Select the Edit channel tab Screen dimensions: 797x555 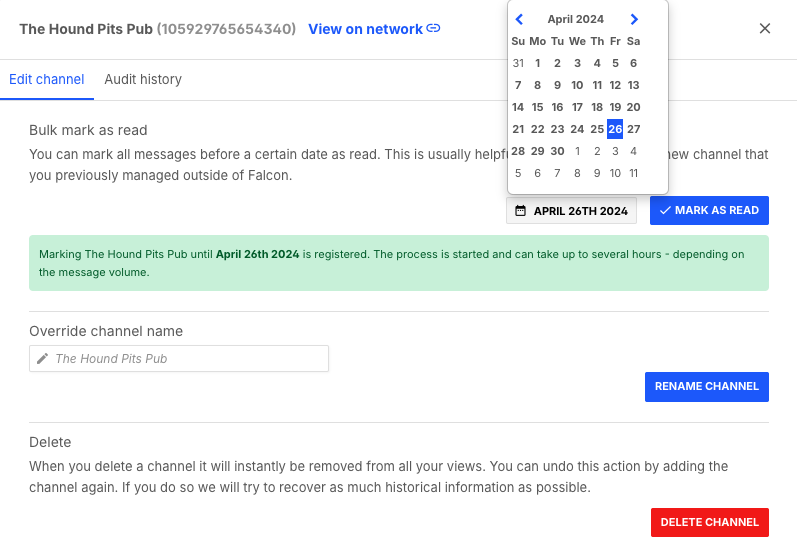pos(47,79)
